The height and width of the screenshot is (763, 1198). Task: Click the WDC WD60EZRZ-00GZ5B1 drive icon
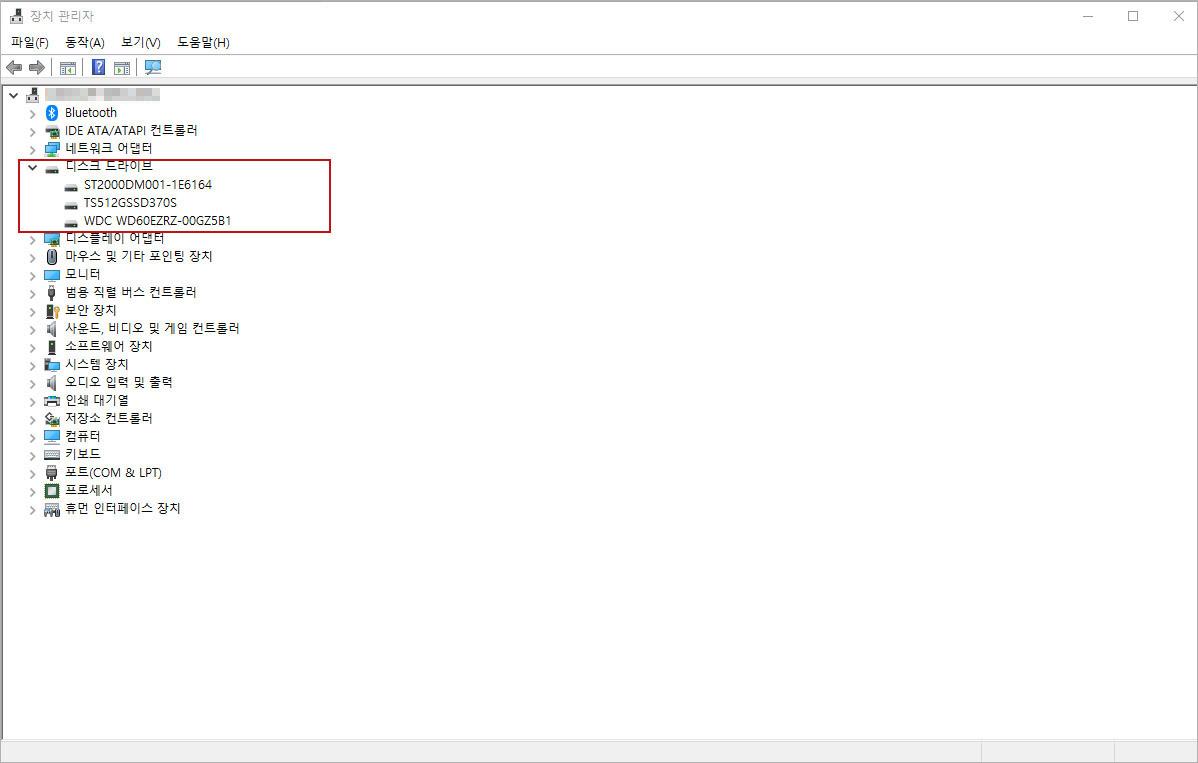[x=71, y=222]
